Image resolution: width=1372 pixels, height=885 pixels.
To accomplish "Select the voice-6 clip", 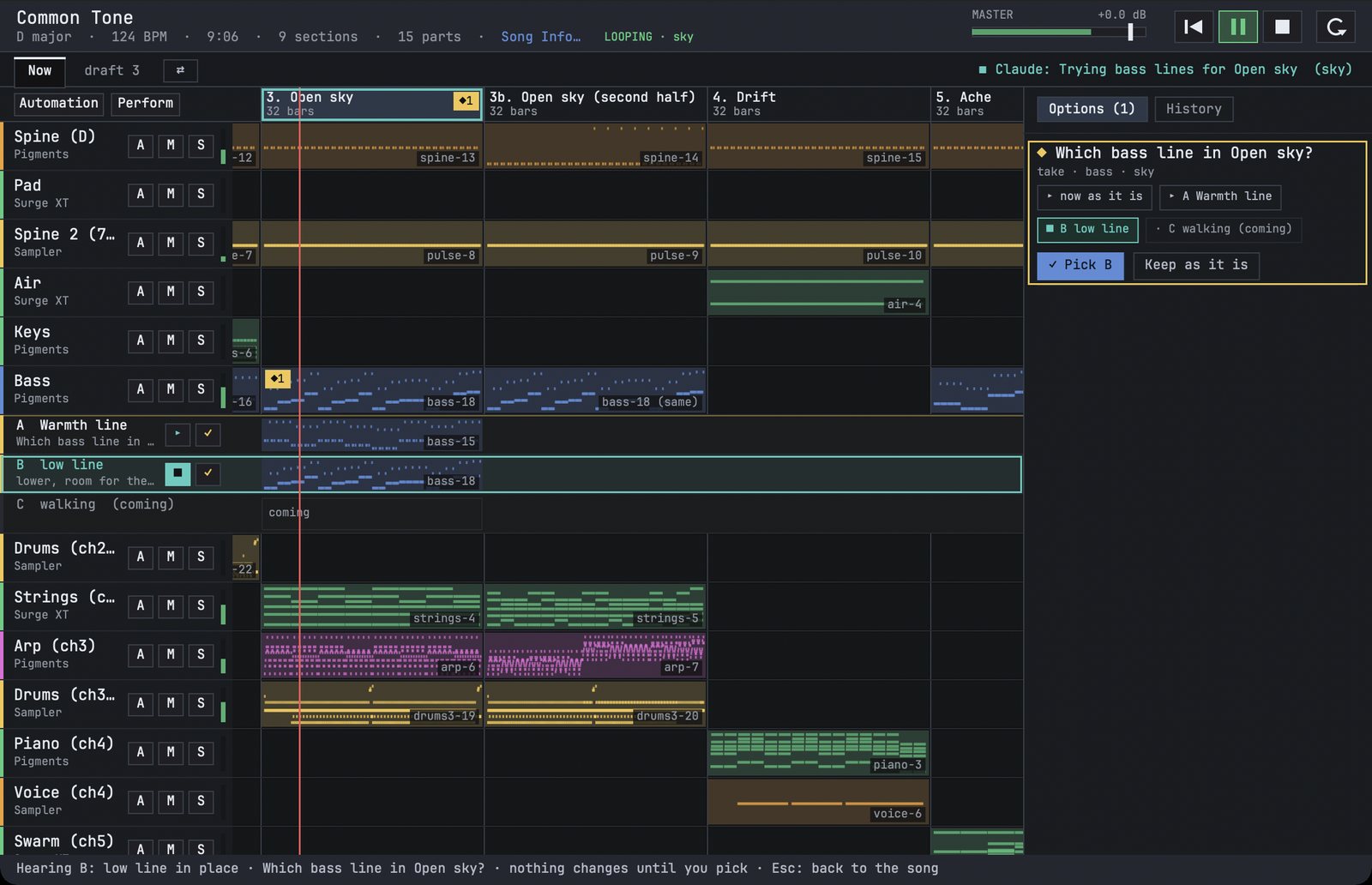I will coord(818,802).
